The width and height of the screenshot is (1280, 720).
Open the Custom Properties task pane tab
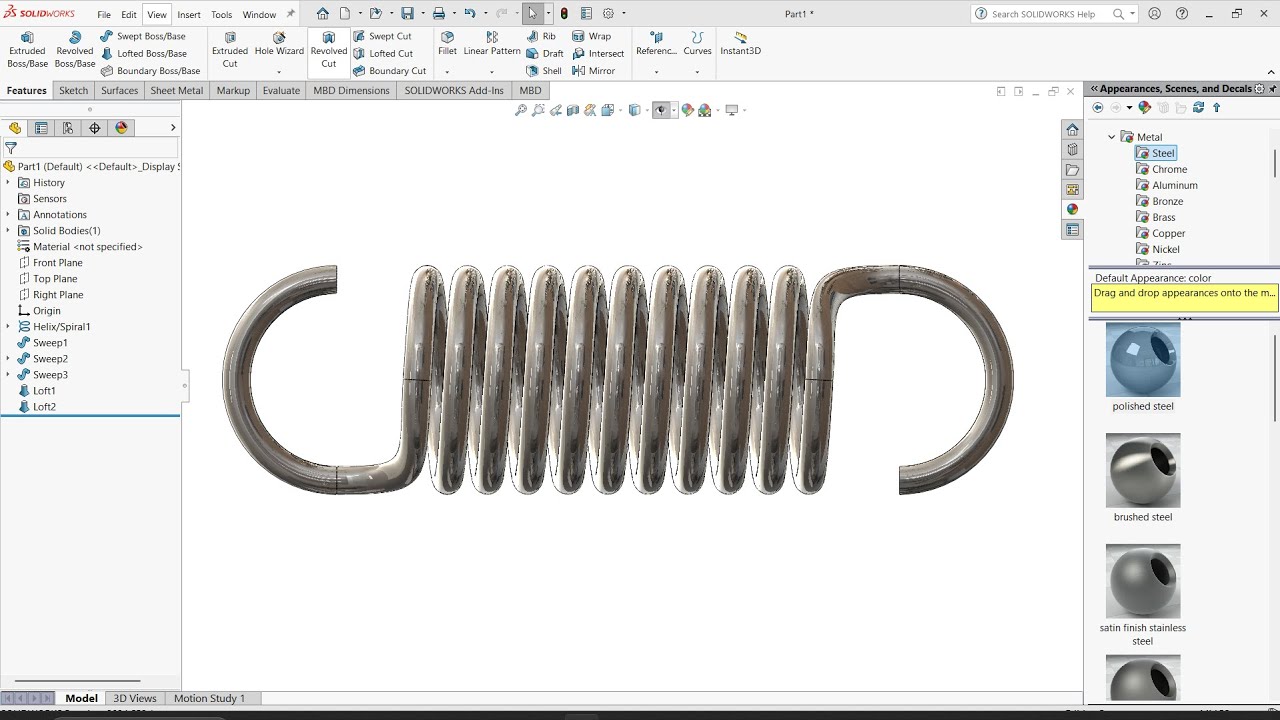[x=1073, y=230]
